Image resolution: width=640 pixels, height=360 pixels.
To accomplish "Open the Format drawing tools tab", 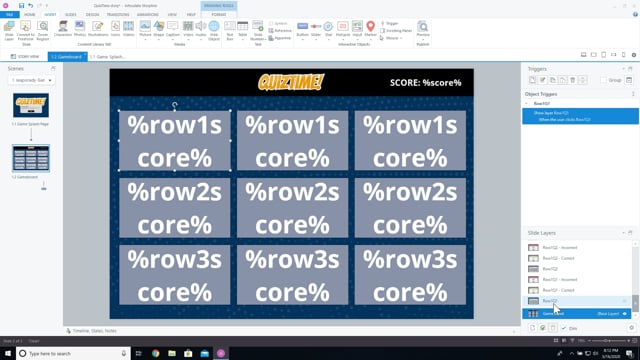I will [x=219, y=15].
